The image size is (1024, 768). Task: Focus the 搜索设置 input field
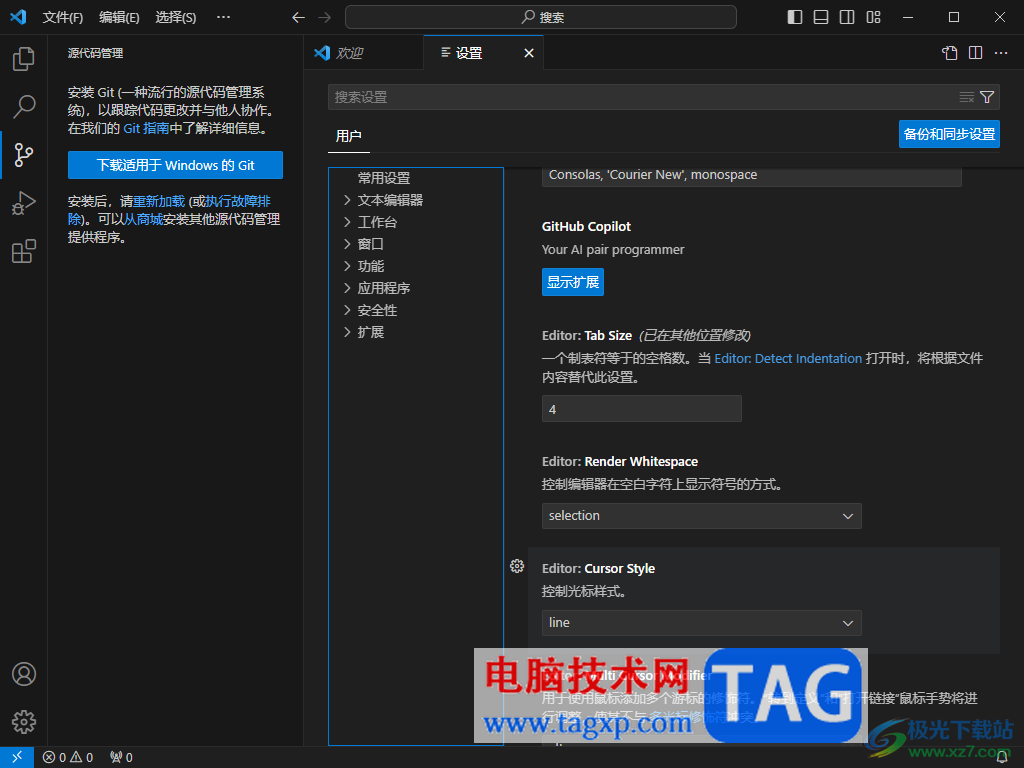coord(643,97)
